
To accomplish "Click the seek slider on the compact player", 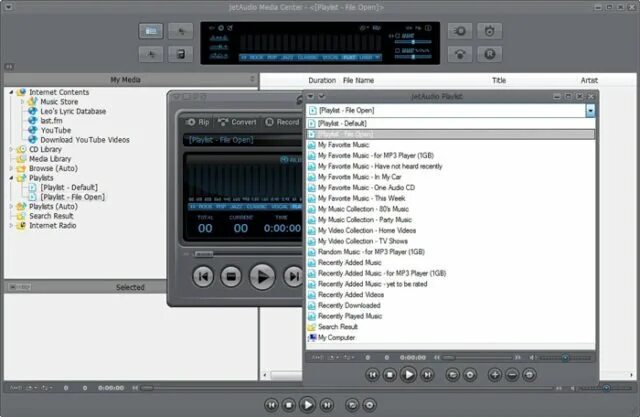I will (204, 254).
